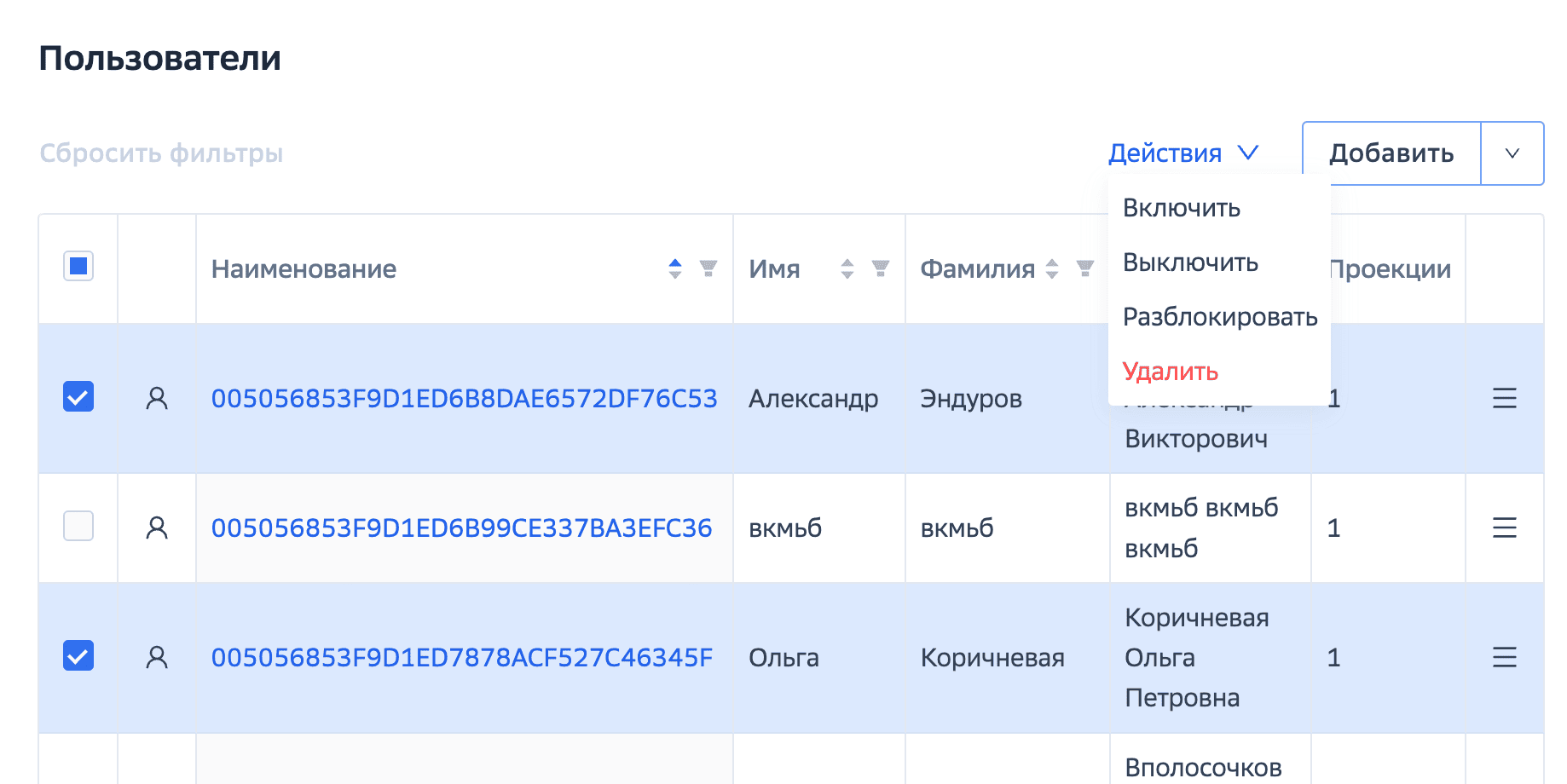Open user link 005056853F9D1ED7878ACF527C46345F
This screenshot has width=1567, height=784.
click(461, 658)
